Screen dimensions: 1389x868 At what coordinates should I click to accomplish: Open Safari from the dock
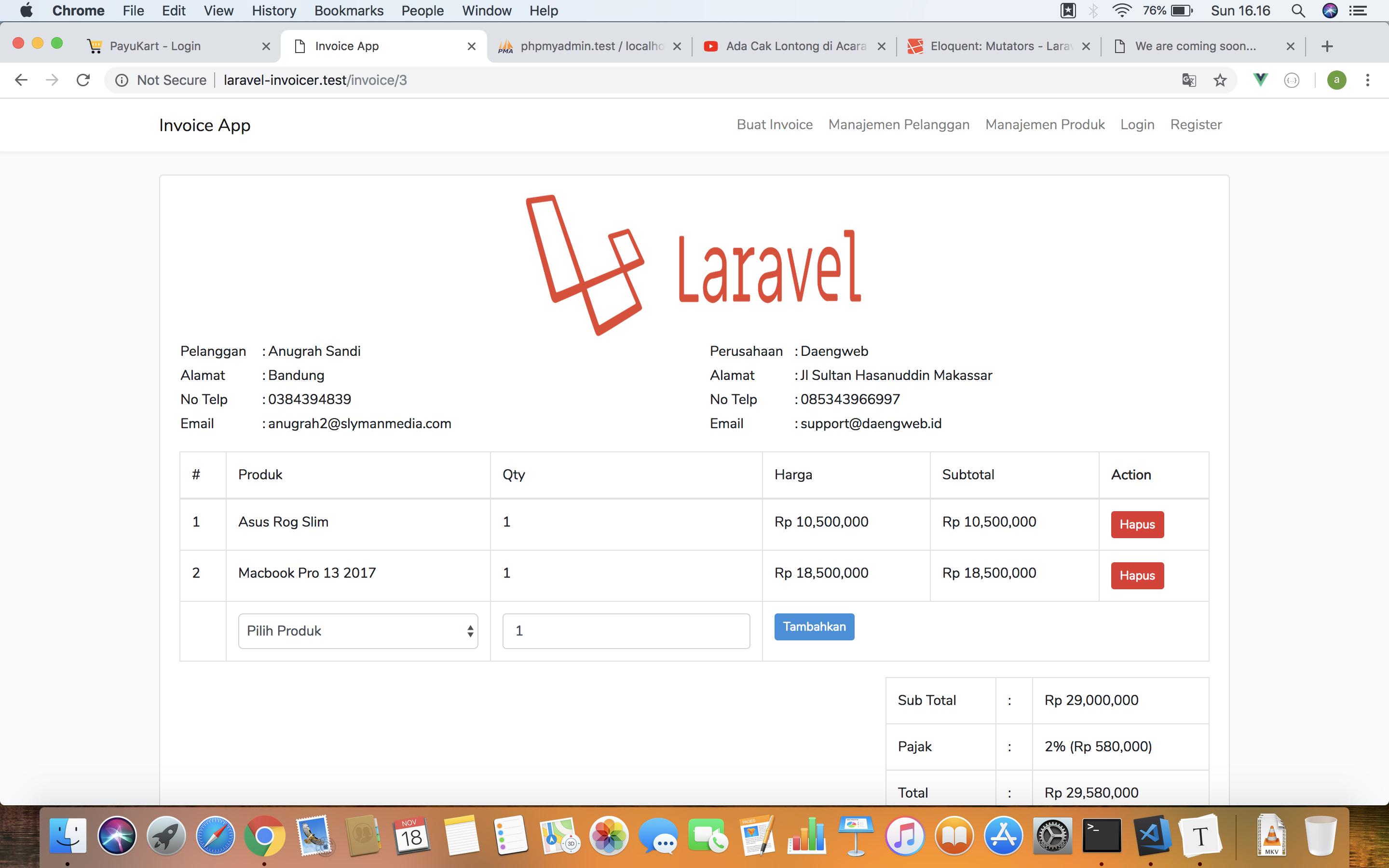[x=216, y=835]
